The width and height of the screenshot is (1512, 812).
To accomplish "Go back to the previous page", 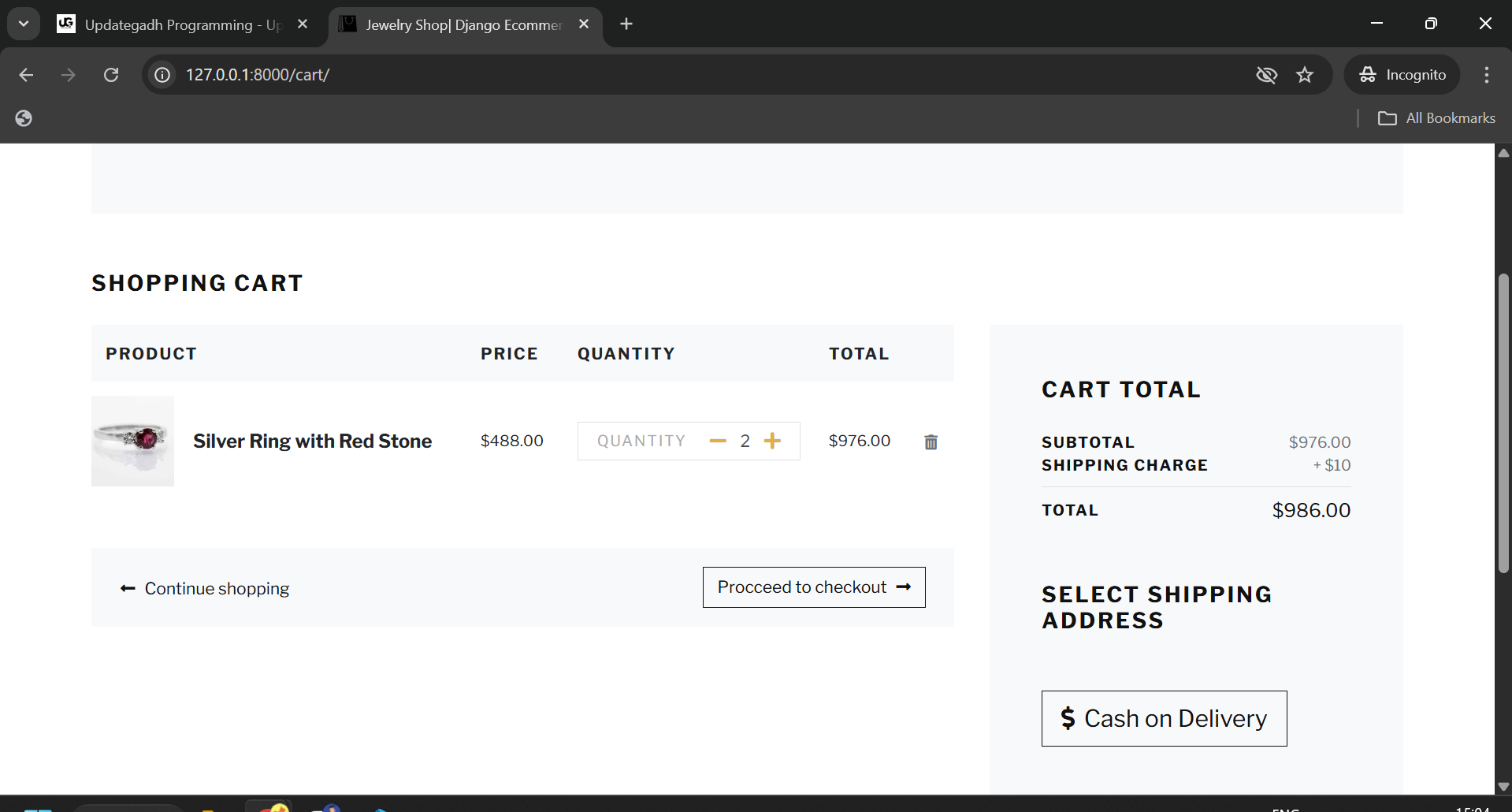I will click(26, 75).
